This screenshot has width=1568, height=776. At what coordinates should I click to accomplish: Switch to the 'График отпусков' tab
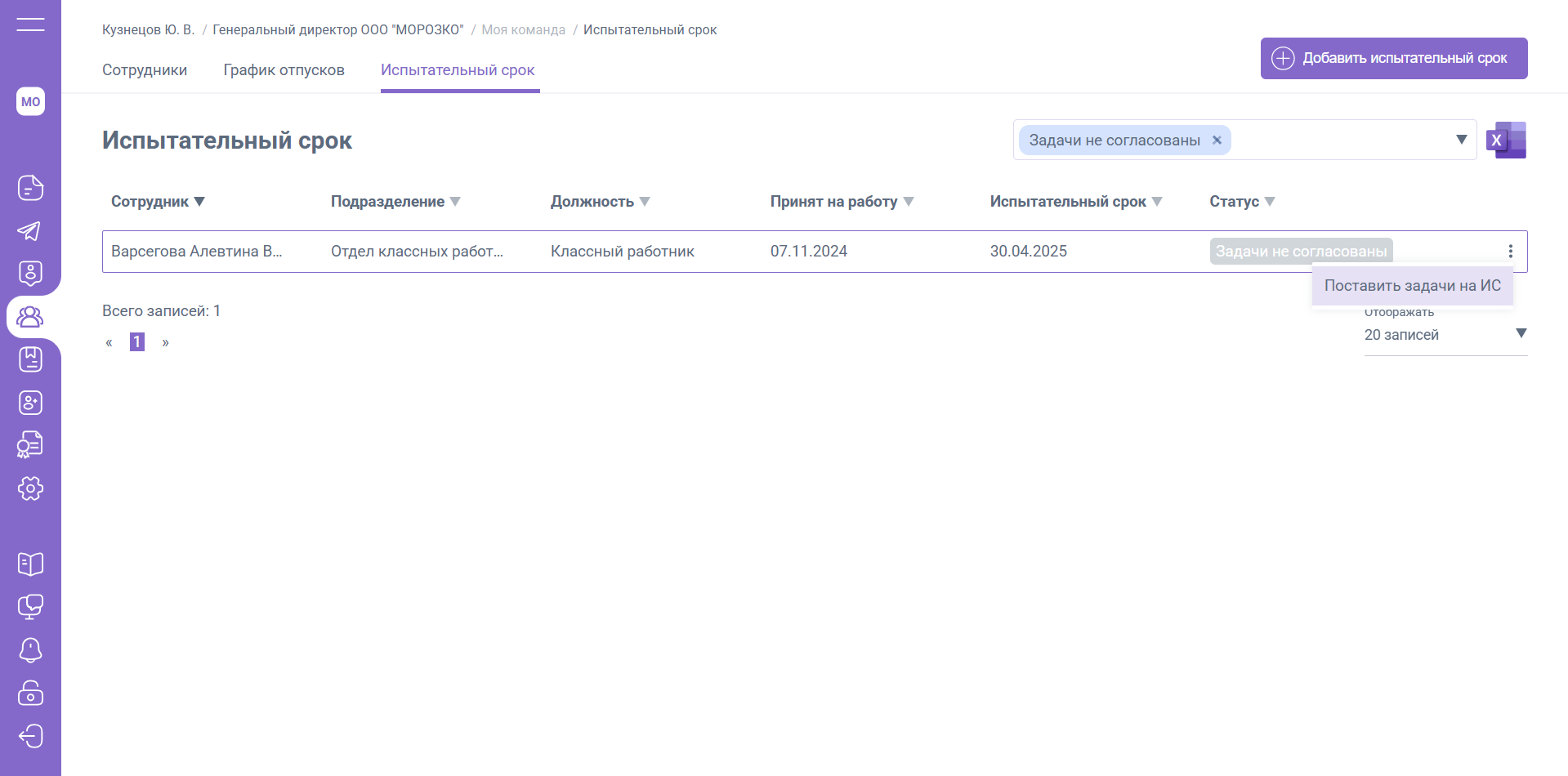[x=284, y=70]
